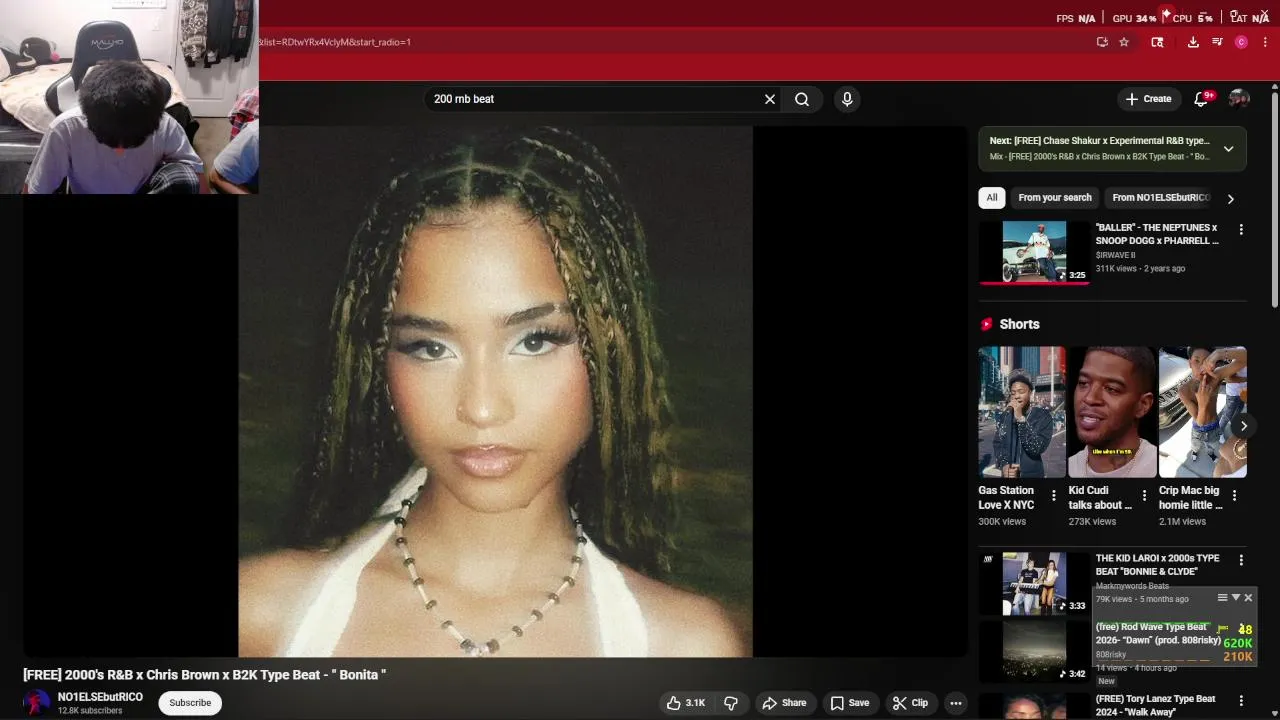Clear the search box with the X icon
Image resolution: width=1280 pixels, height=720 pixels.
[x=769, y=99]
